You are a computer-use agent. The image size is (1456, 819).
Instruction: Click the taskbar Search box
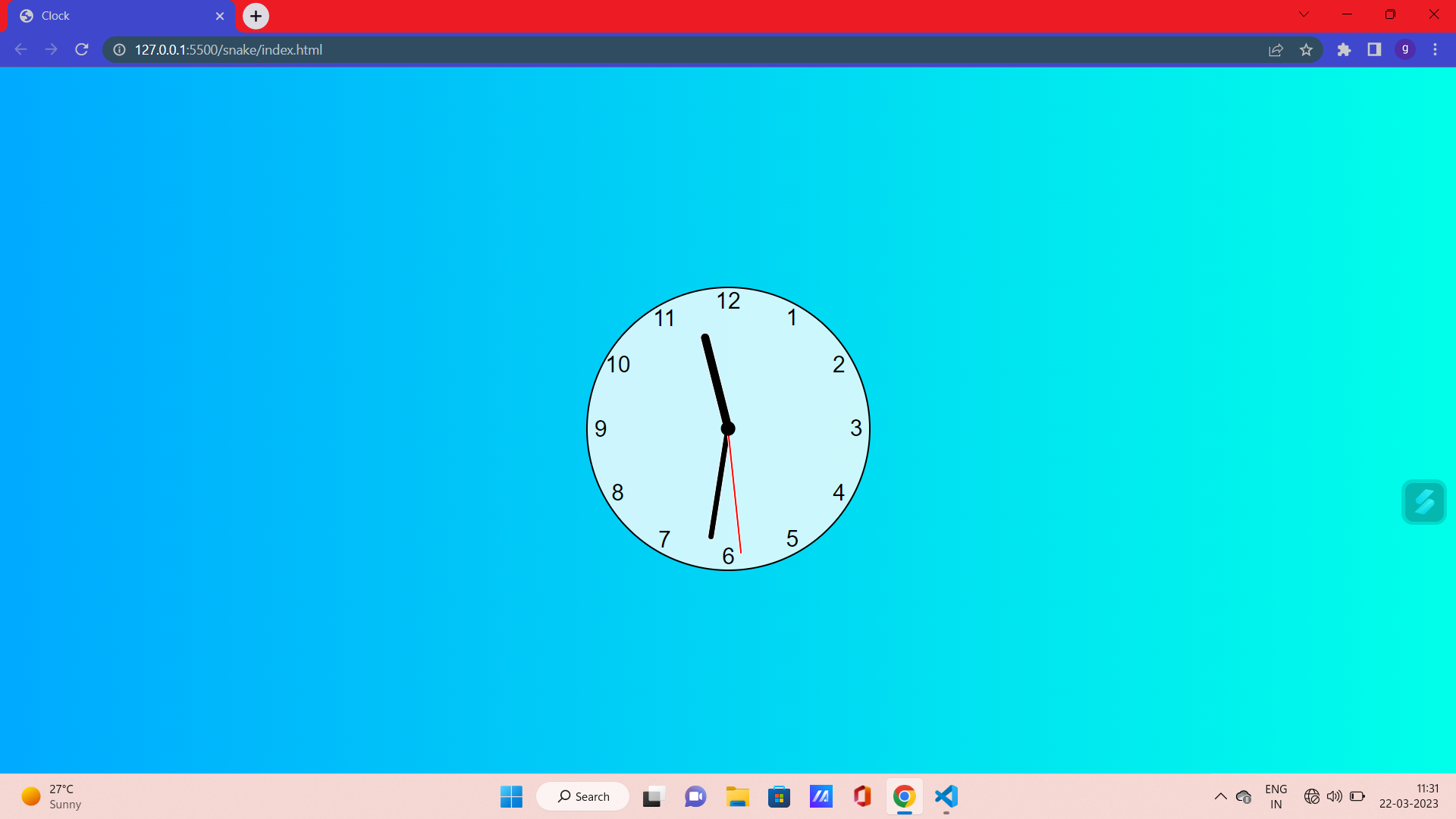pos(583,796)
